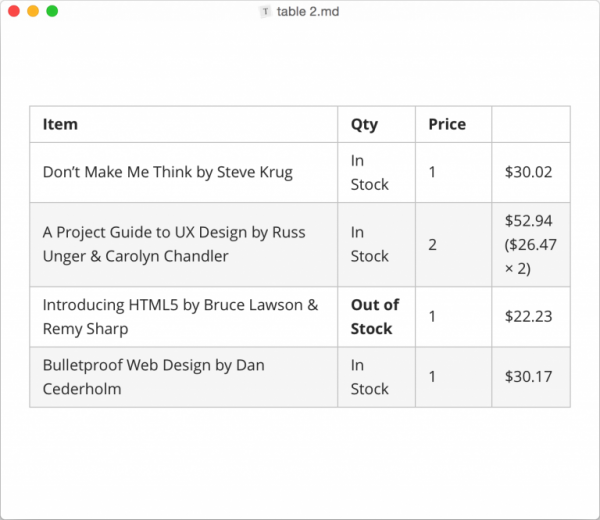This screenshot has width=600, height=520.
Task: Click the Introducing HTML5 item cell
Action: [184, 317]
